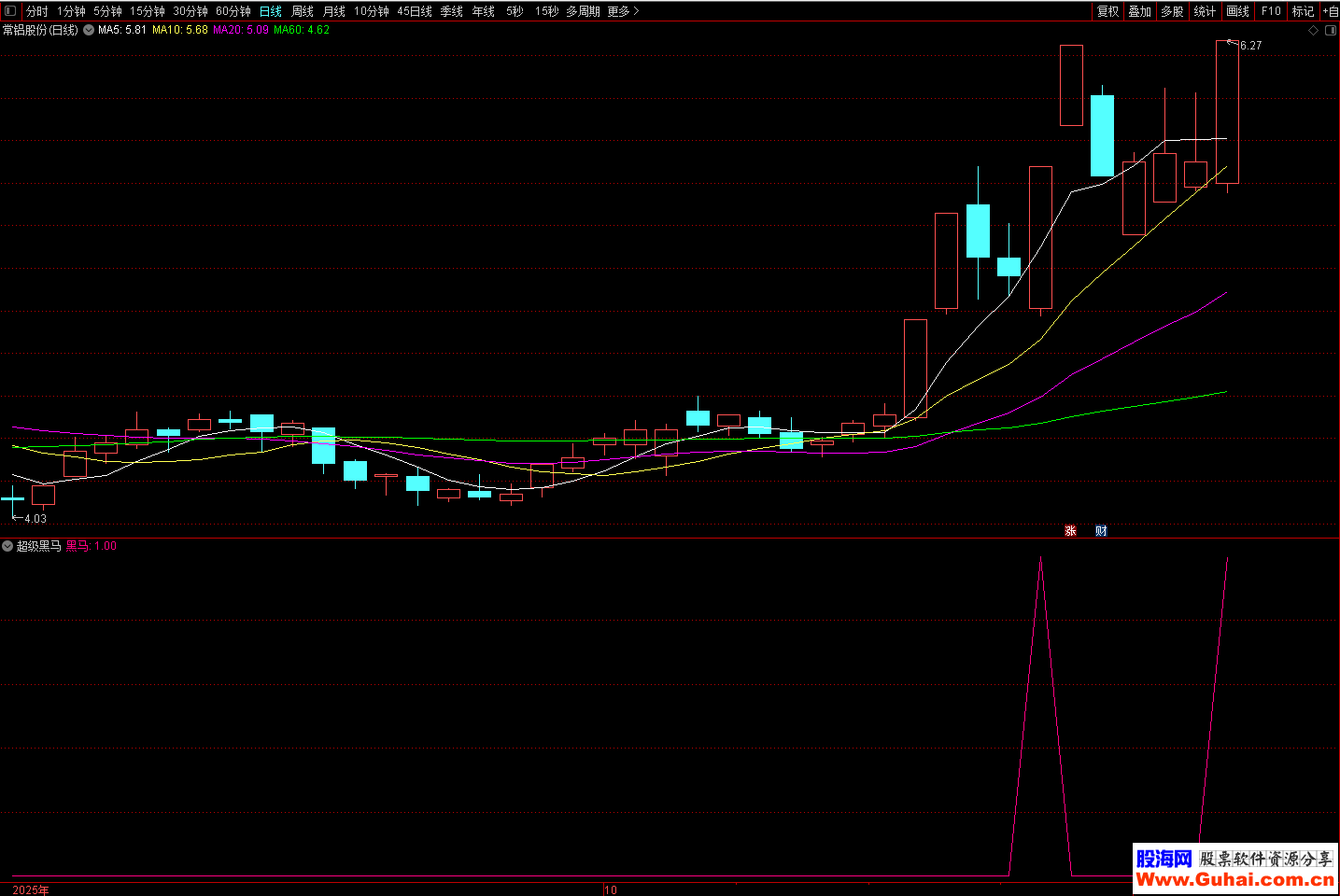Image resolution: width=1340 pixels, height=896 pixels.
Task: Add to watchlist with +自 button
Action: tap(1330, 11)
